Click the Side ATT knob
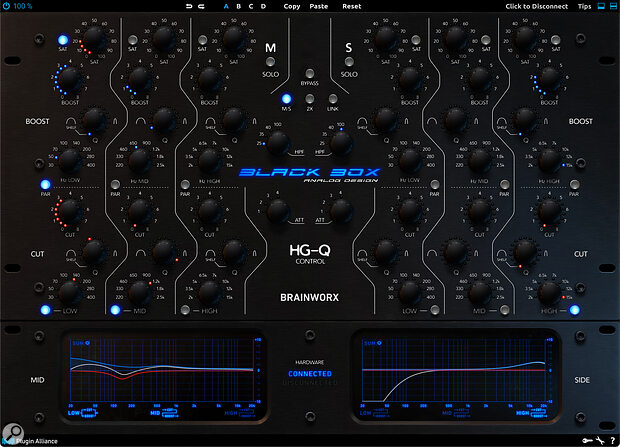 coord(341,210)
